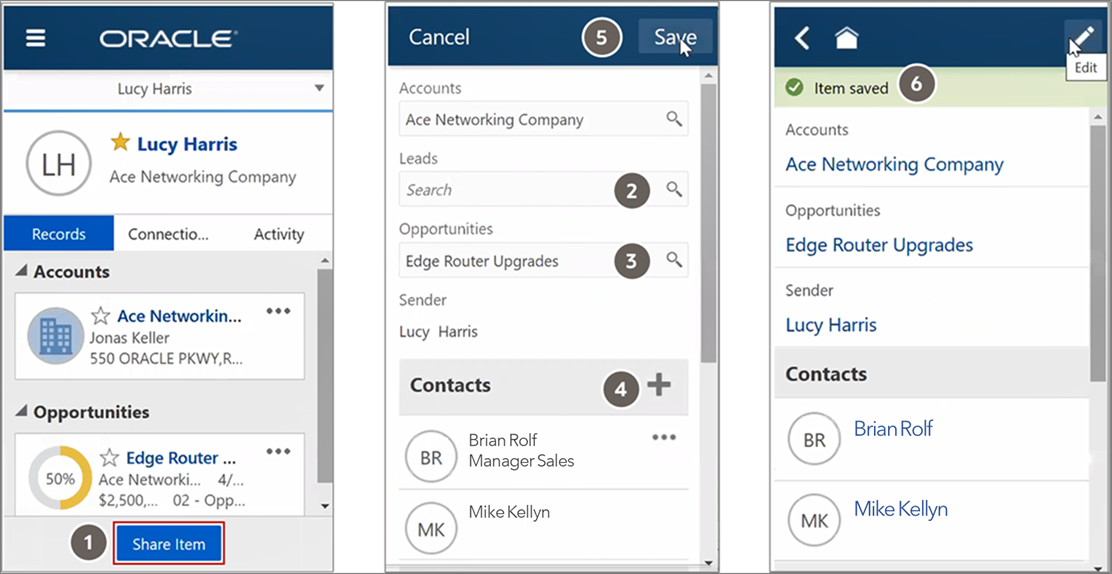Click the LH avatar circle
The width and height of the screenshot is (1112, 574).
tap(59, 163)
